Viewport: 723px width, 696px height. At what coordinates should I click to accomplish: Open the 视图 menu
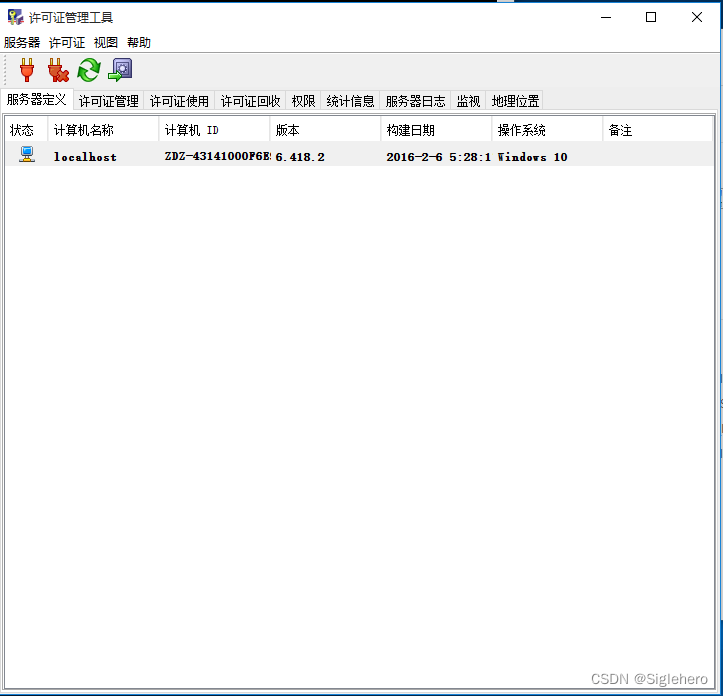(106, 43)
